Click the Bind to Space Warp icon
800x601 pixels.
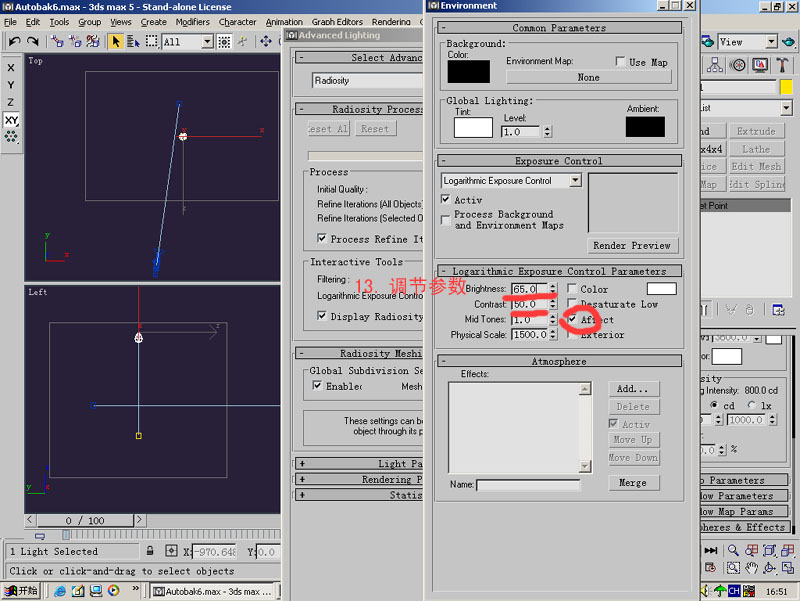pos(93,41)
